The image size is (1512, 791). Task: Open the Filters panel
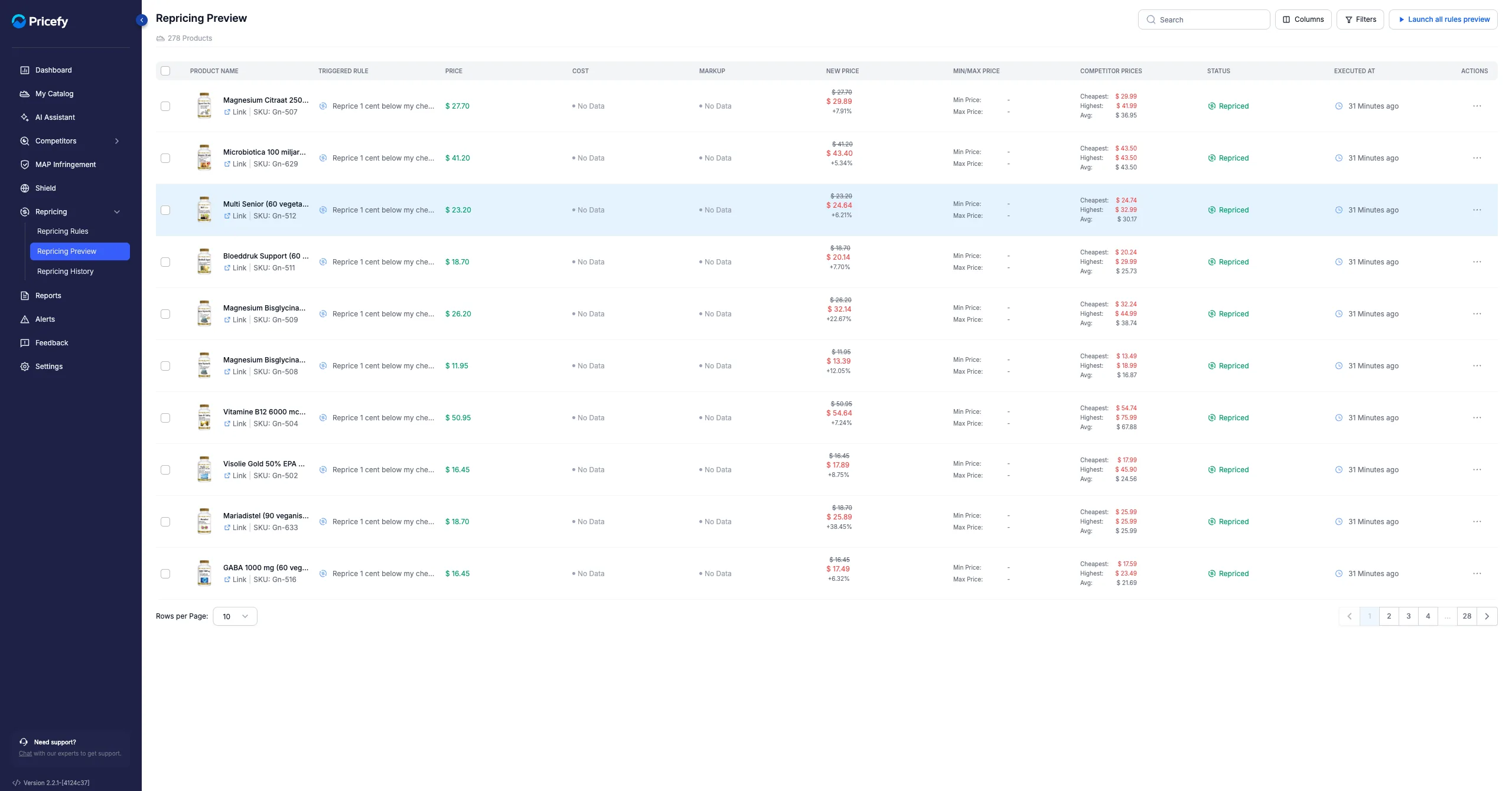(x=1360, y=19)
